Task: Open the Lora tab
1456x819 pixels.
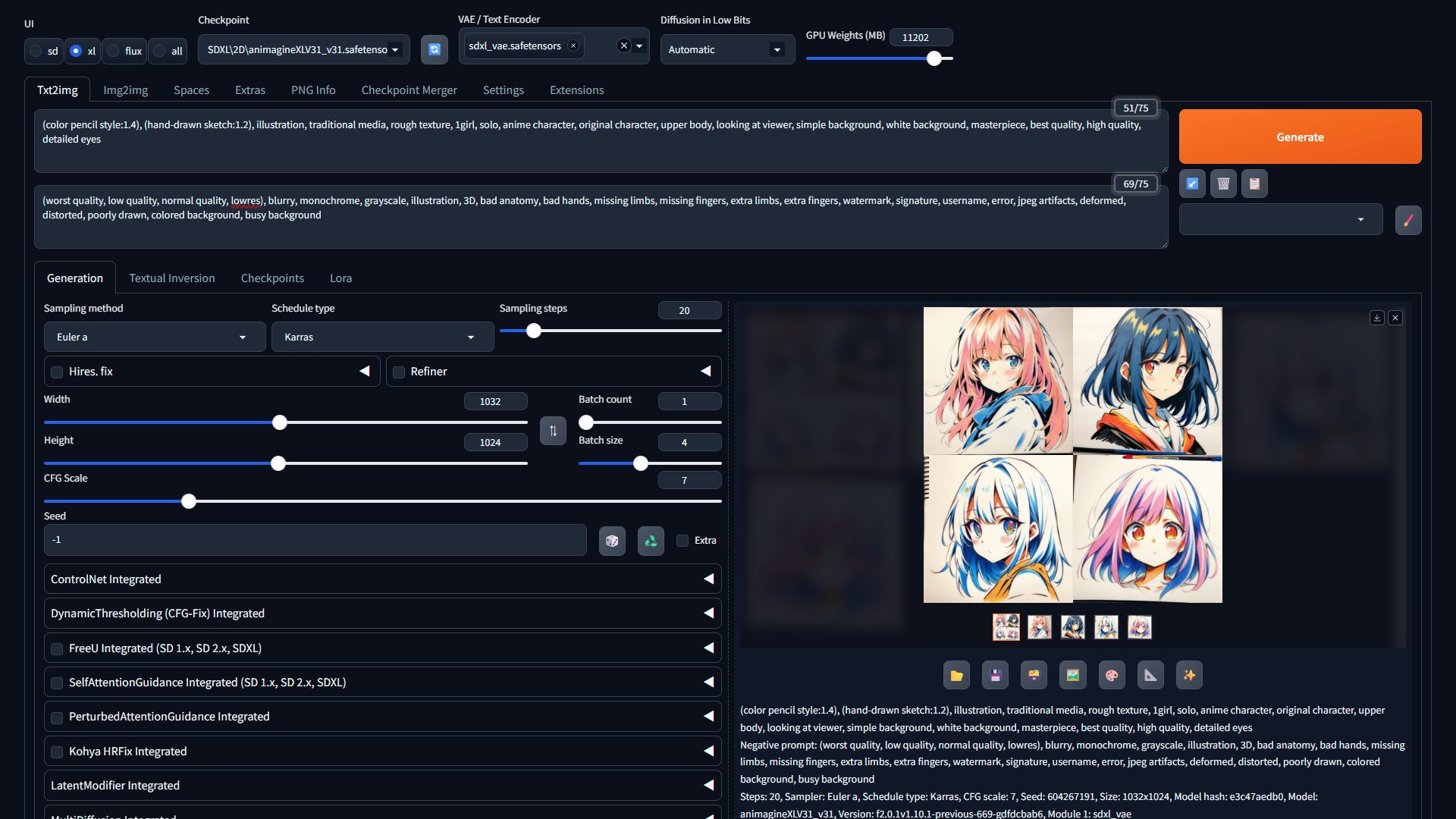Action: coord(340,278)
